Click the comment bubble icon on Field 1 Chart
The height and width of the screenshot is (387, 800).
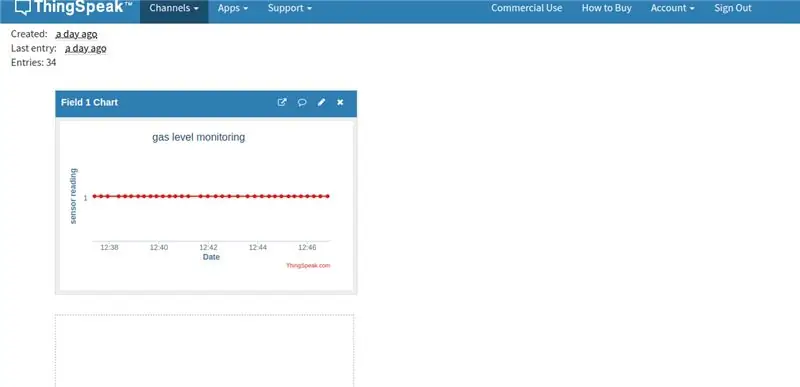click(302, 102)
